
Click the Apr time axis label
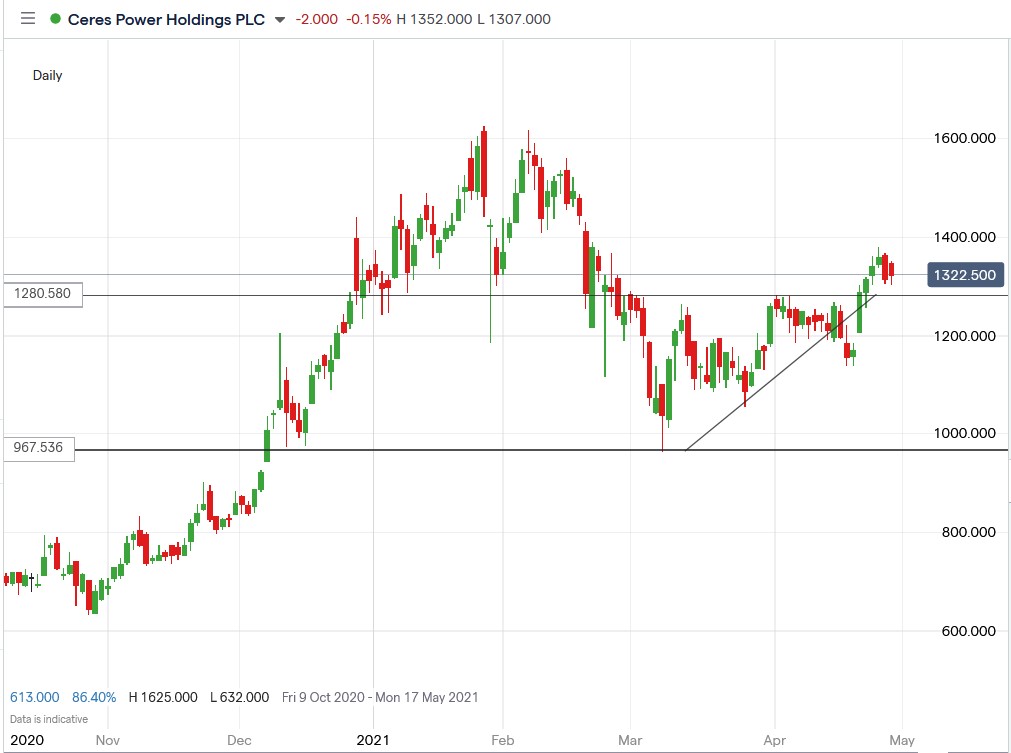[774, 740]
